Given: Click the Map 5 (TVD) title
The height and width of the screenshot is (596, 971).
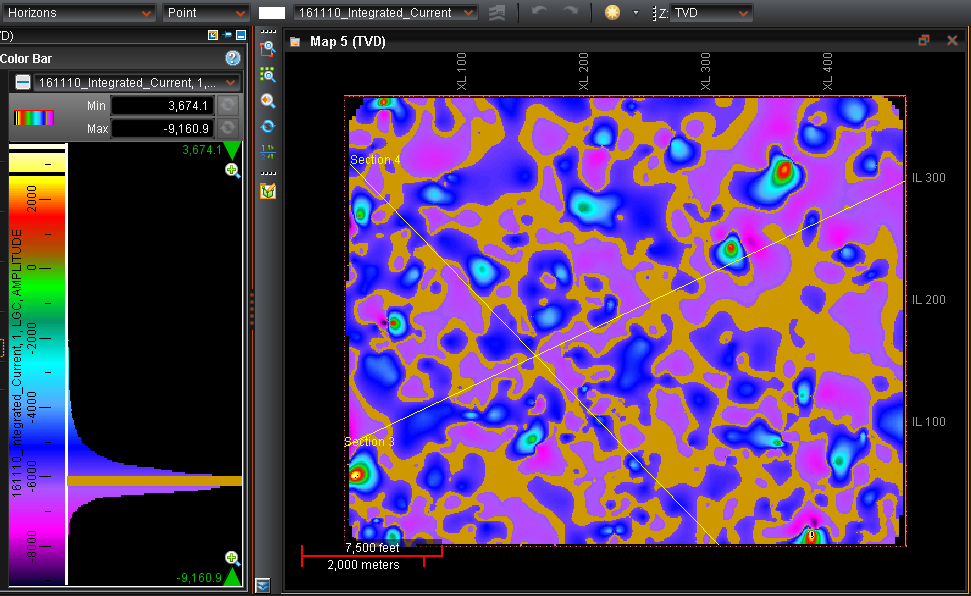Looking at the screenshot, I should (348, 42).
